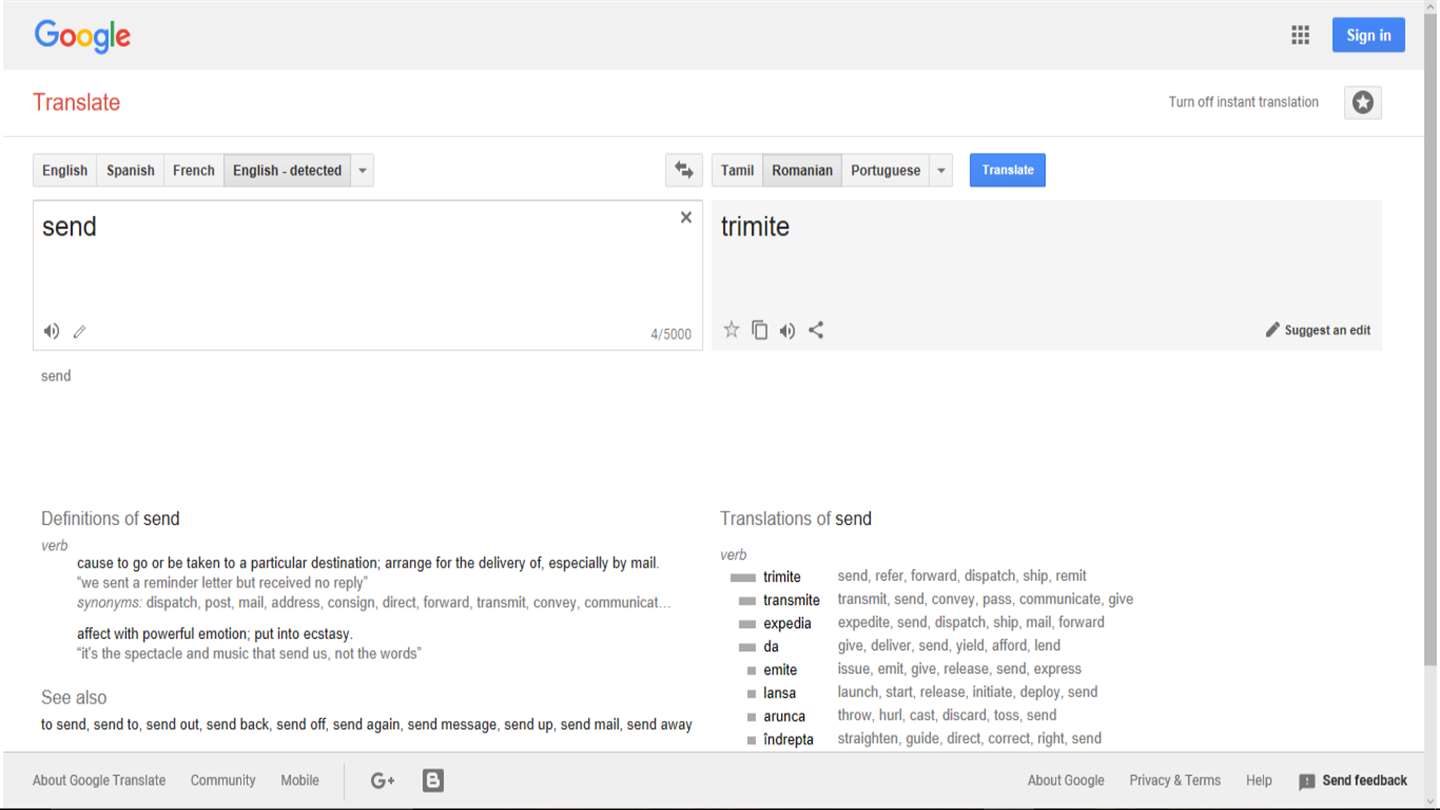
Task: Click Suggest an edit
Action: point(1318,330)
